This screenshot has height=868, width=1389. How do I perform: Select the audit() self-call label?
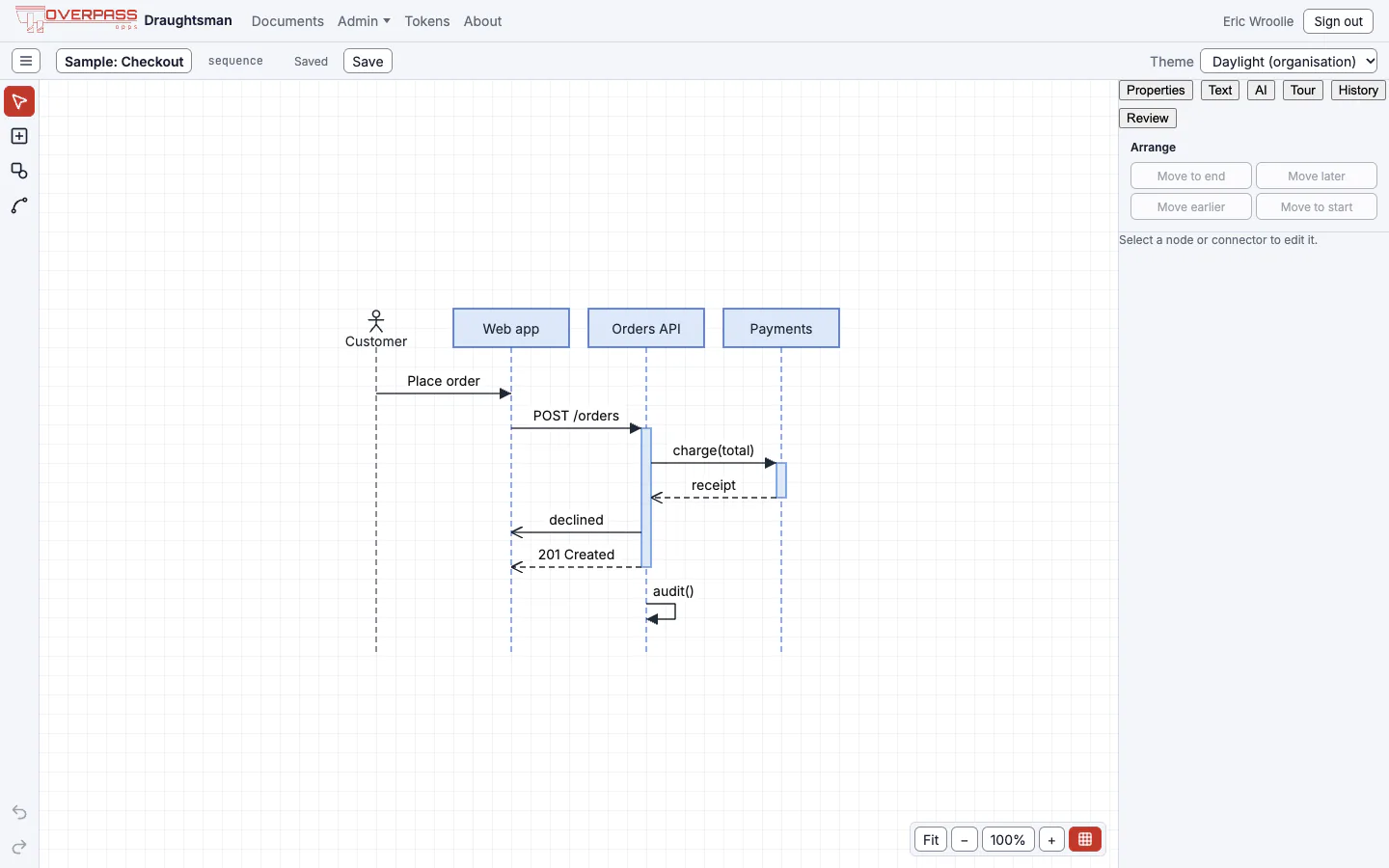click(673, 591)
